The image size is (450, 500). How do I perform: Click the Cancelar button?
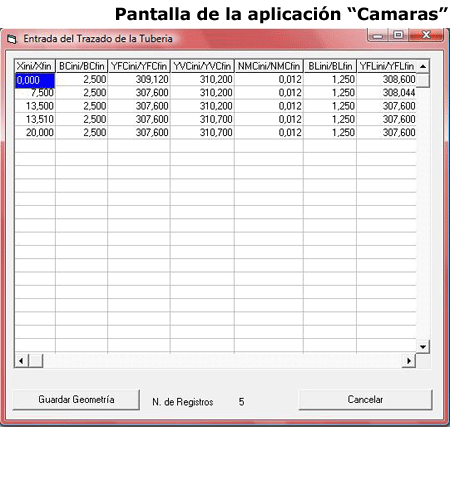365,399
